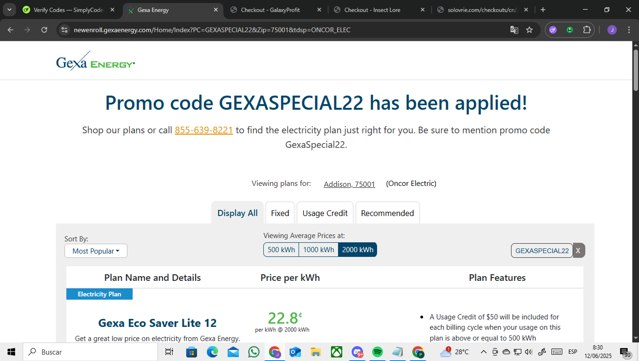Click the GEXASPECIAL22 promo code field
Screen dimensions: 639x361
(542, 251)
